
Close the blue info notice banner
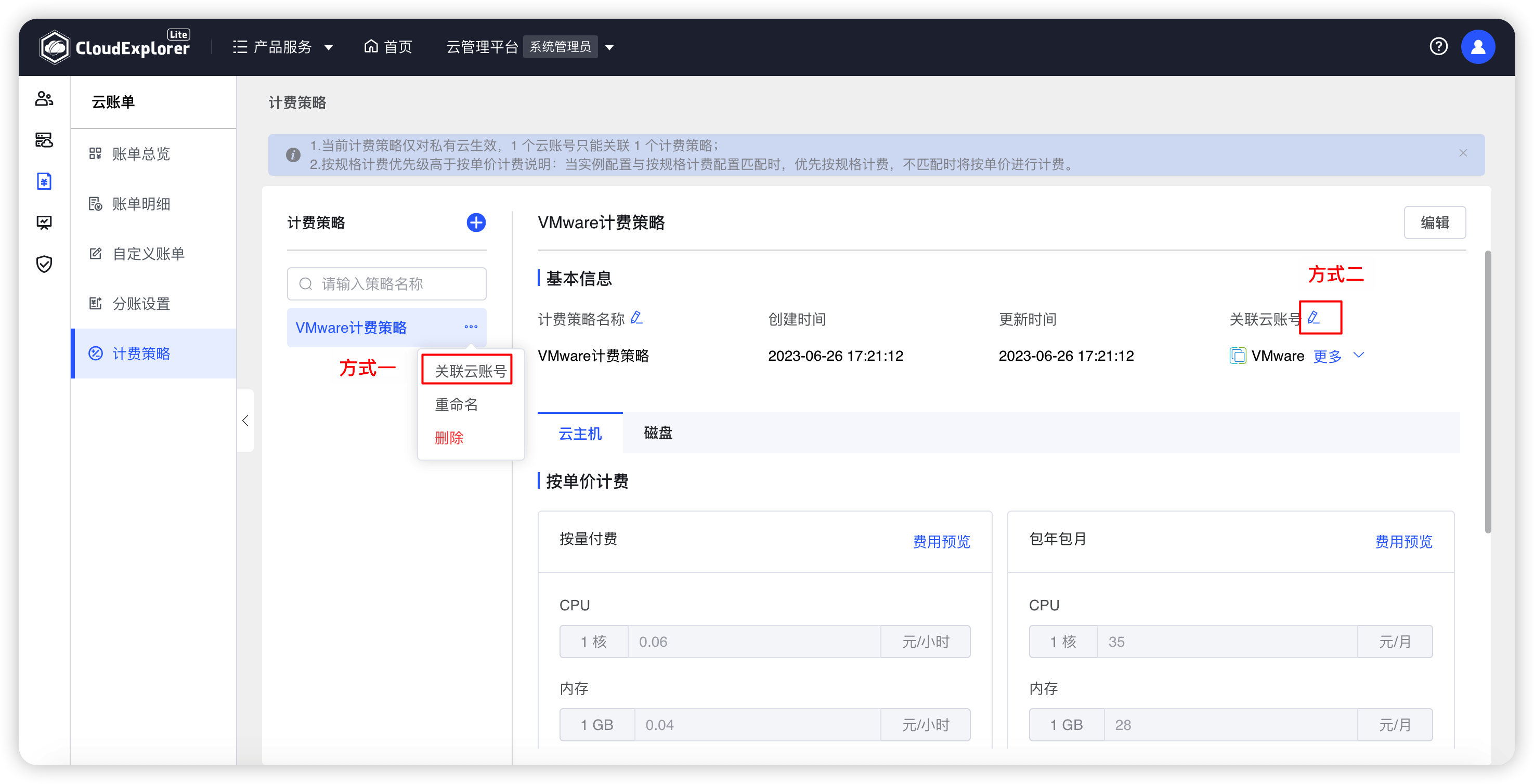[x=1463, y=153]
